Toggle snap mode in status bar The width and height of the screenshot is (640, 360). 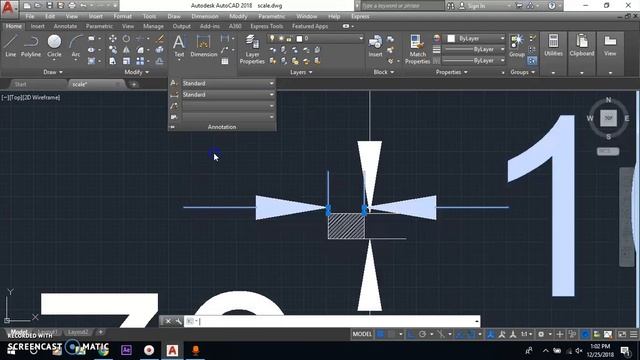(x=391, y=334)
